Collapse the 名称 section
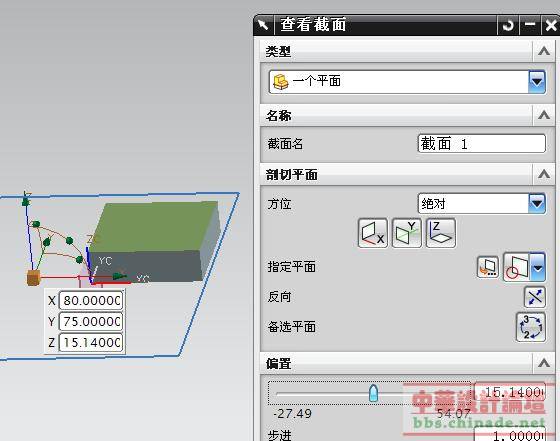Viewport: 560px width, 441px height. point(544,115)
